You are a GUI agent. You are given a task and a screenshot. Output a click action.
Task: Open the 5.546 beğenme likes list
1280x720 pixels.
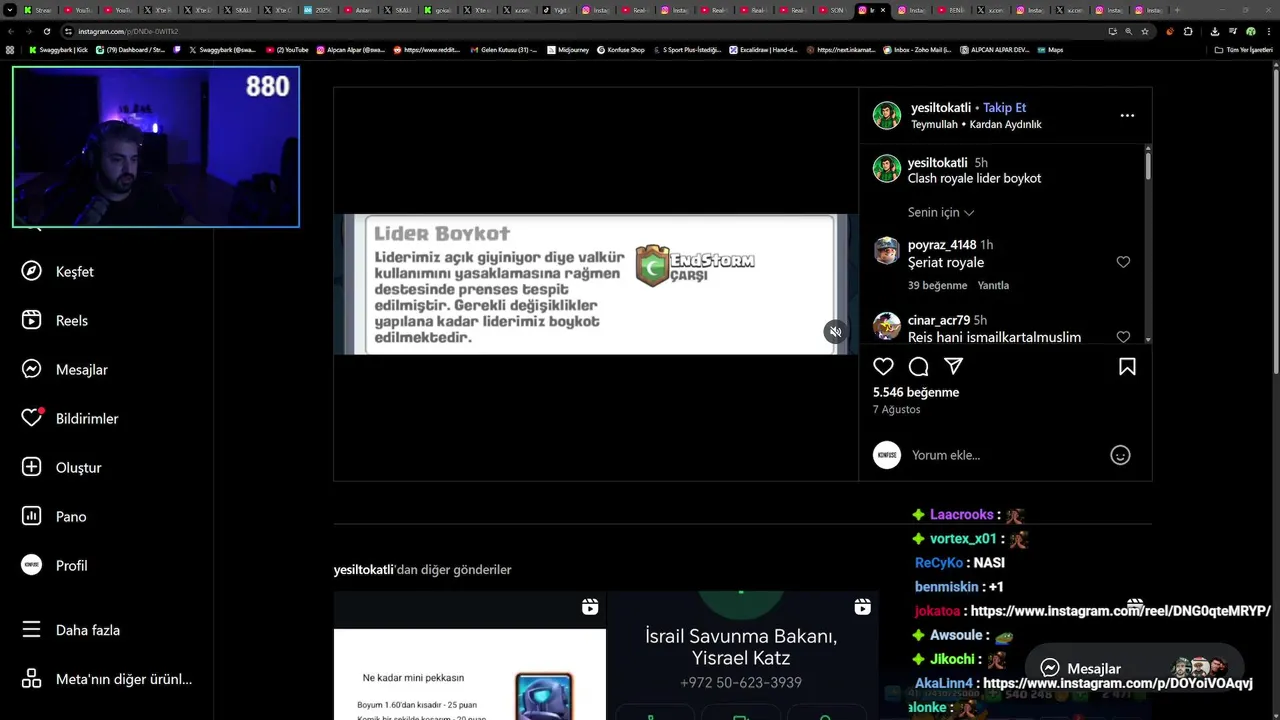click(916, 392)
